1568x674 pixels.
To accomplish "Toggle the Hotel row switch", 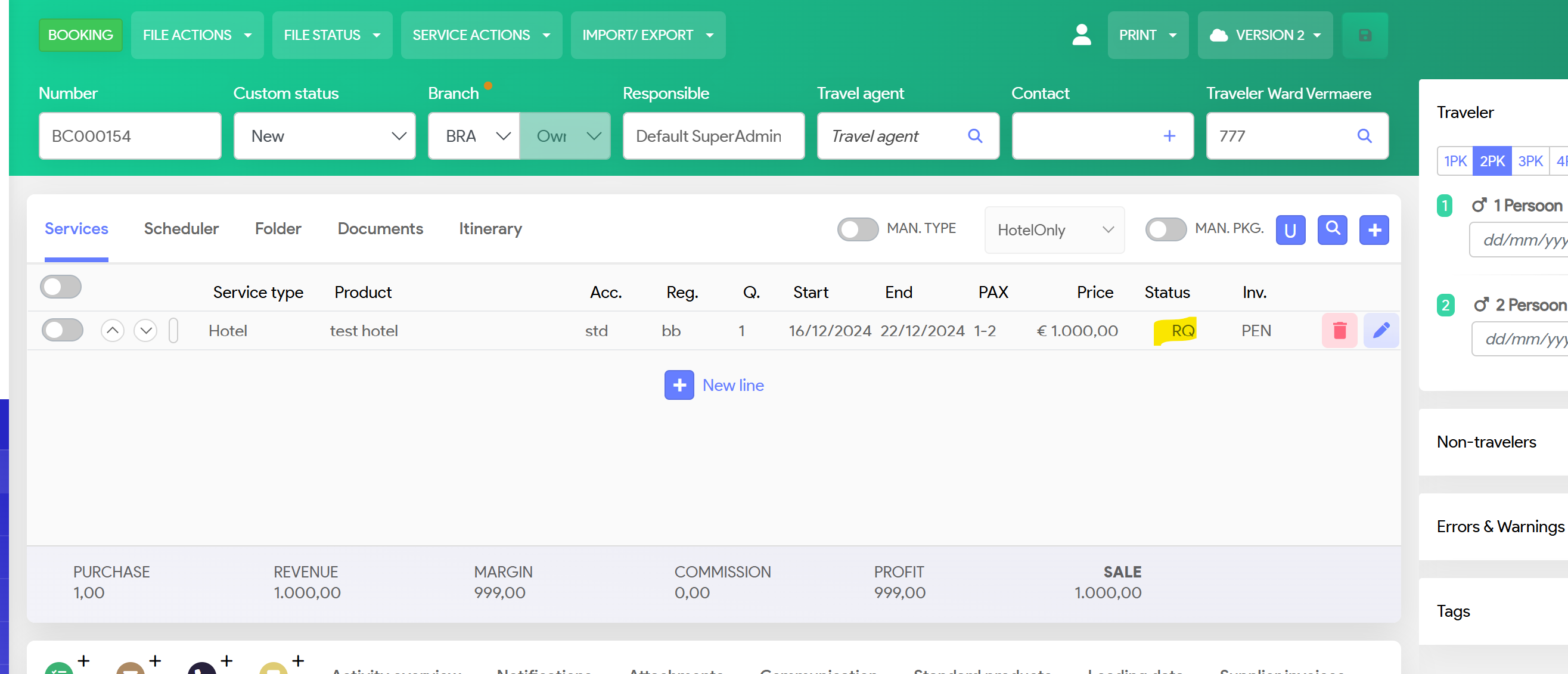I will 62,331.
